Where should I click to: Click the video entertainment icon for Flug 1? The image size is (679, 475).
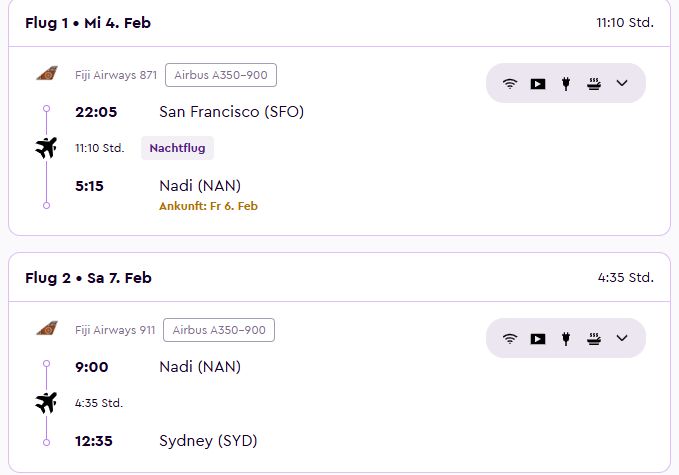click(x=538, y=84)
